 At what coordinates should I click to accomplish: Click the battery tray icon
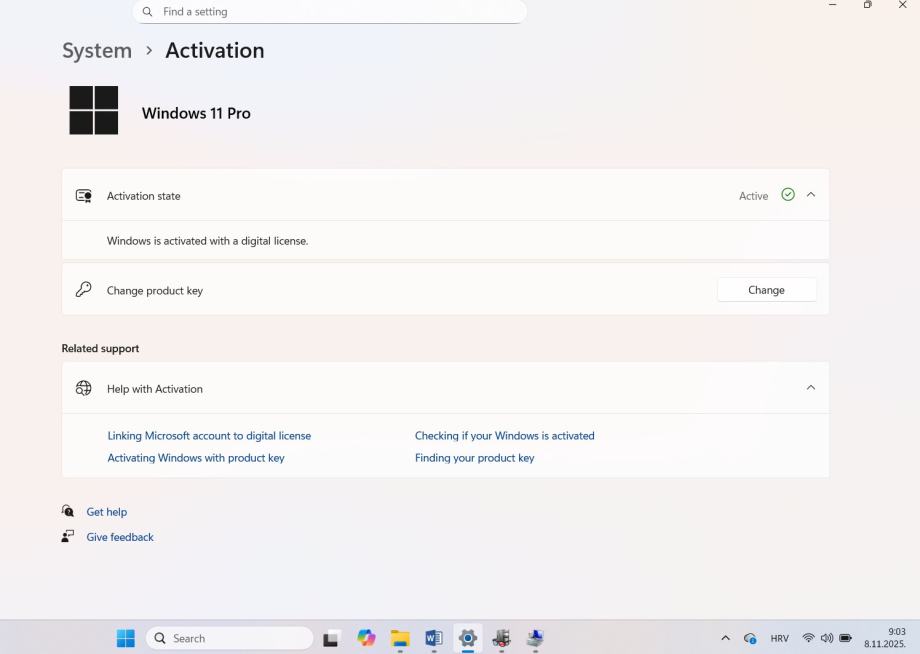click(845, 638)
